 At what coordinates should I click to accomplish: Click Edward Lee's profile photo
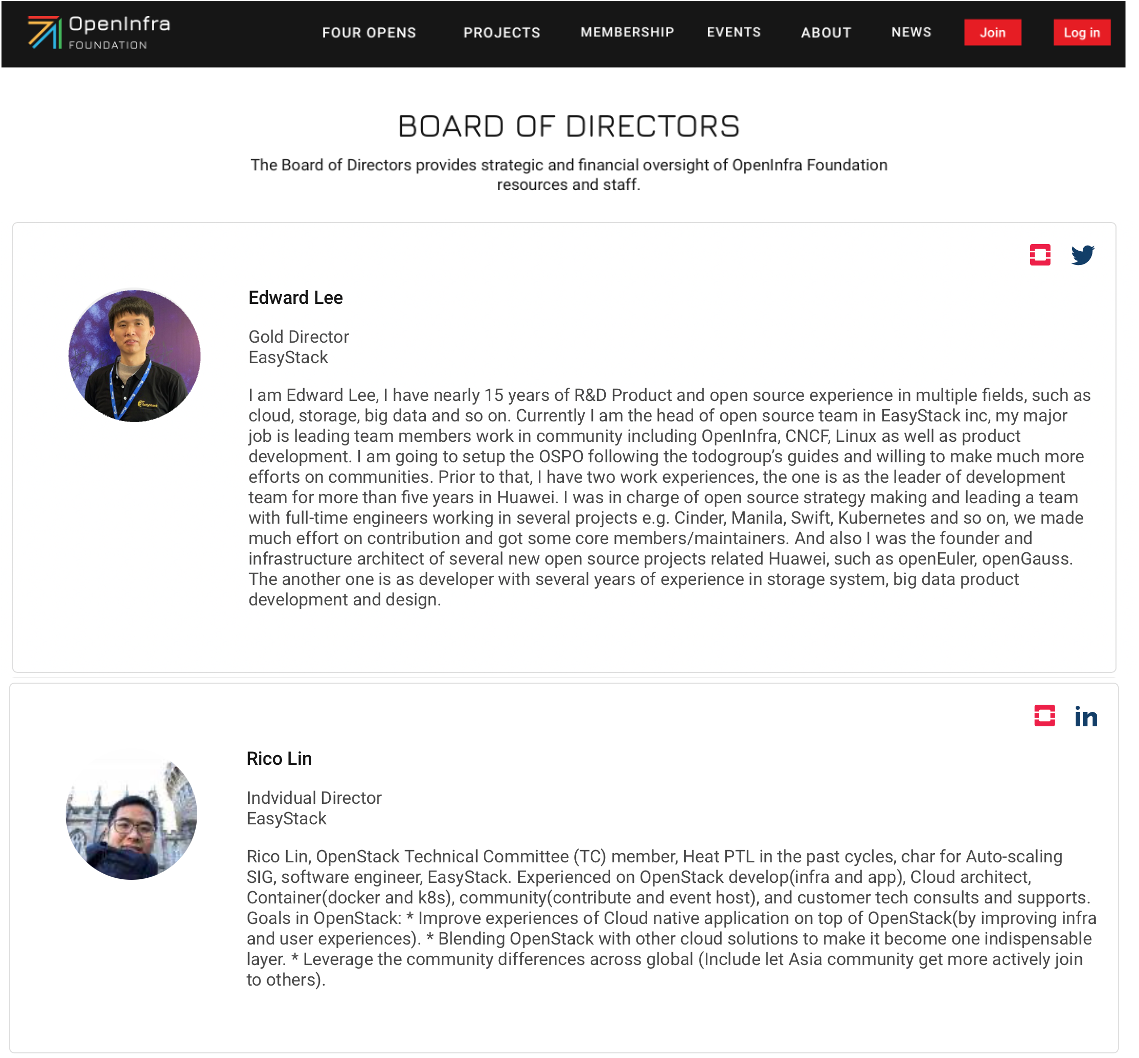pos(134,355)
